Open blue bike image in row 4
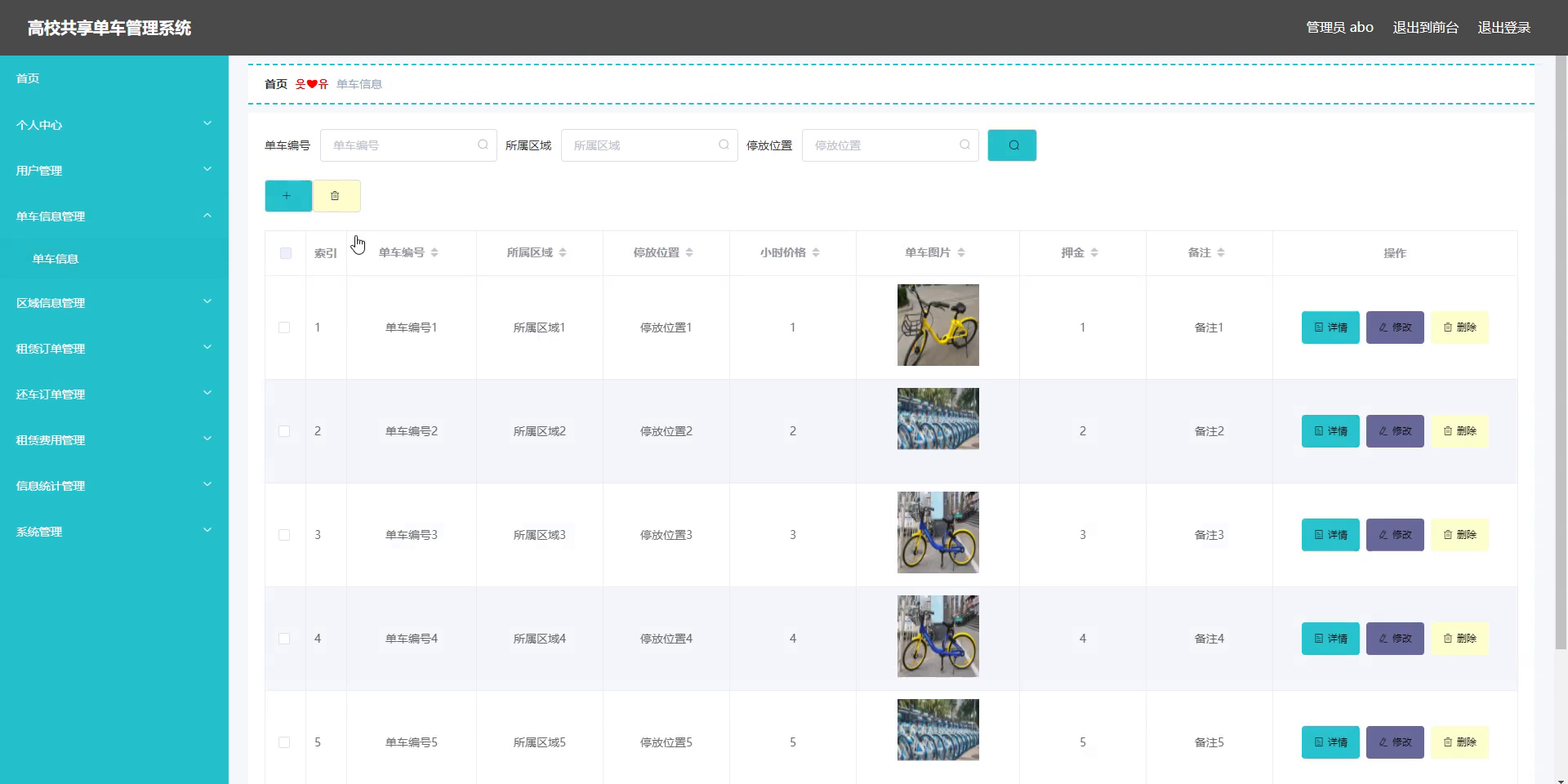 [938, 636]
